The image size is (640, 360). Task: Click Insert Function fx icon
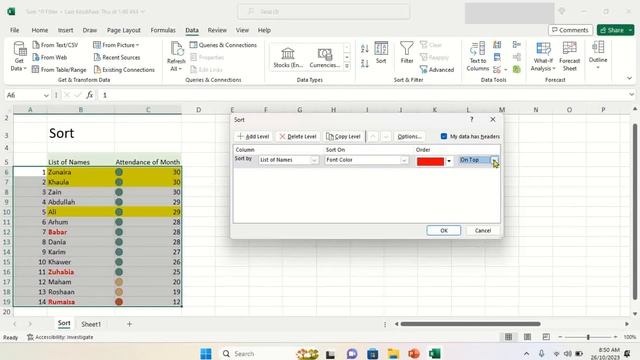(x=89, y=95)
